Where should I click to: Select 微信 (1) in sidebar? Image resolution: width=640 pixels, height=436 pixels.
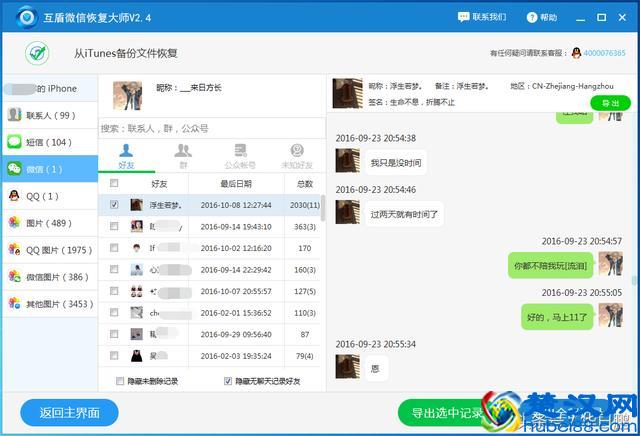click(x=50, y=169)
